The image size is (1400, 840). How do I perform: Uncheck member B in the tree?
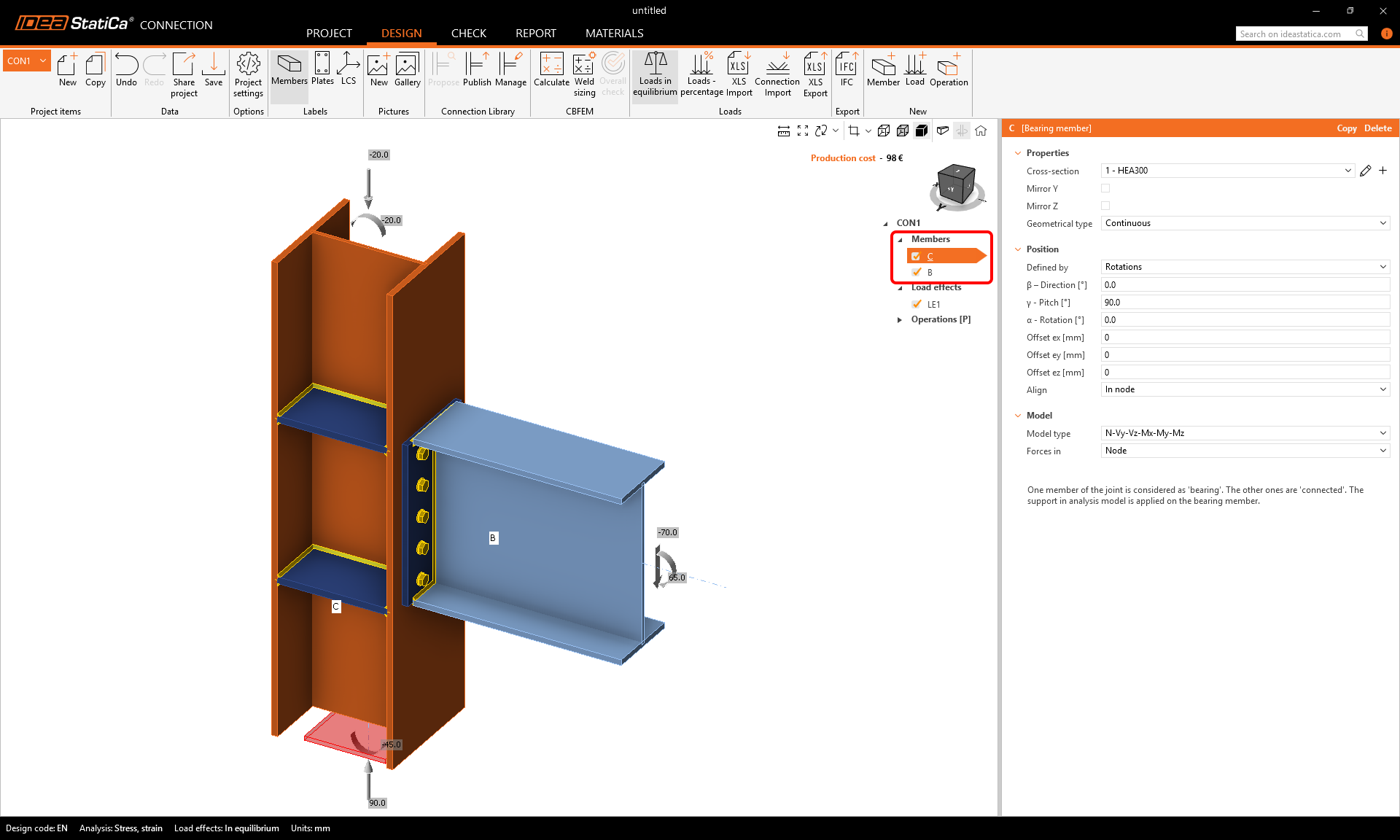click(917, 272)
